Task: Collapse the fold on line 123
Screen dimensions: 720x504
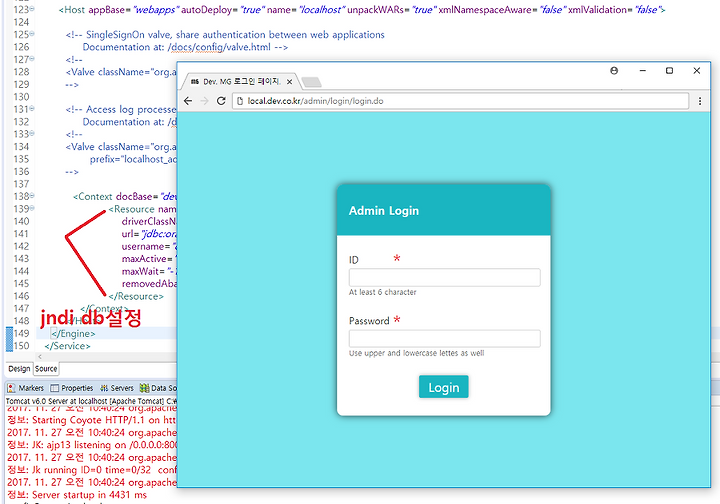Action: (32, 9)
